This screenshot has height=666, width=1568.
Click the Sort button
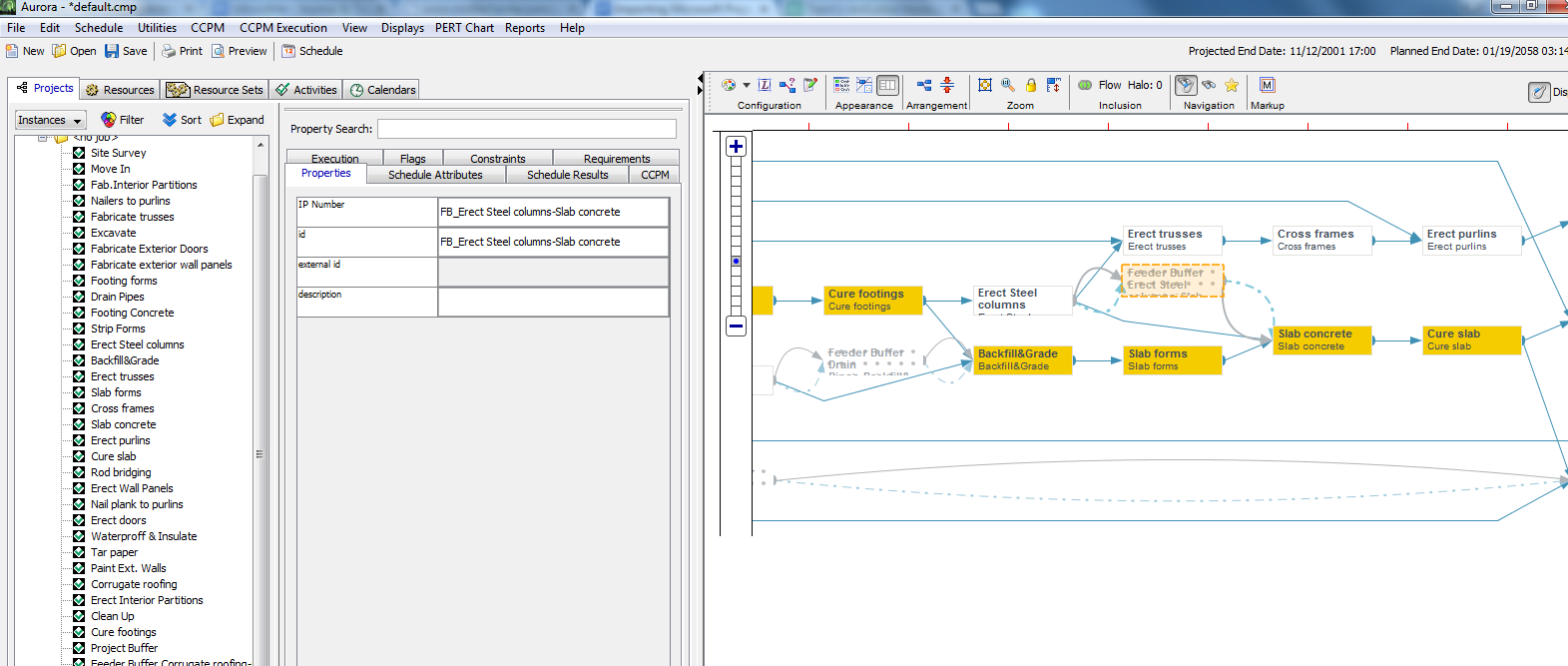pos(182,120)
